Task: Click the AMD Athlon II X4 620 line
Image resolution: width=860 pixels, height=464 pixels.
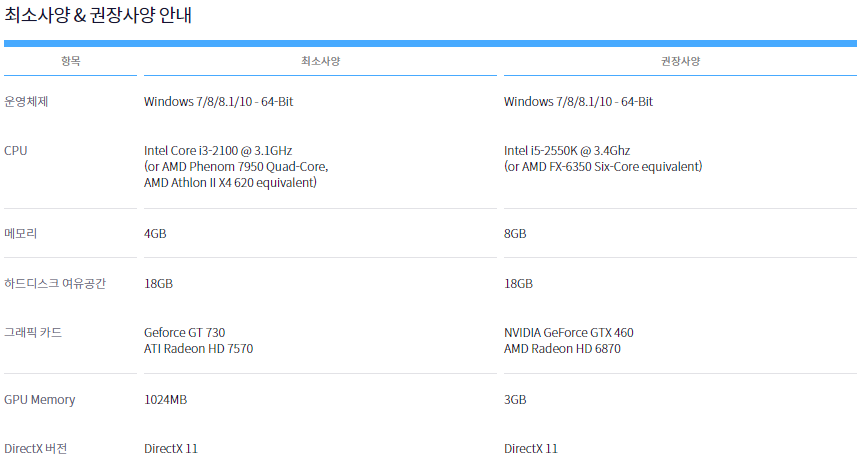Action: 230,182
